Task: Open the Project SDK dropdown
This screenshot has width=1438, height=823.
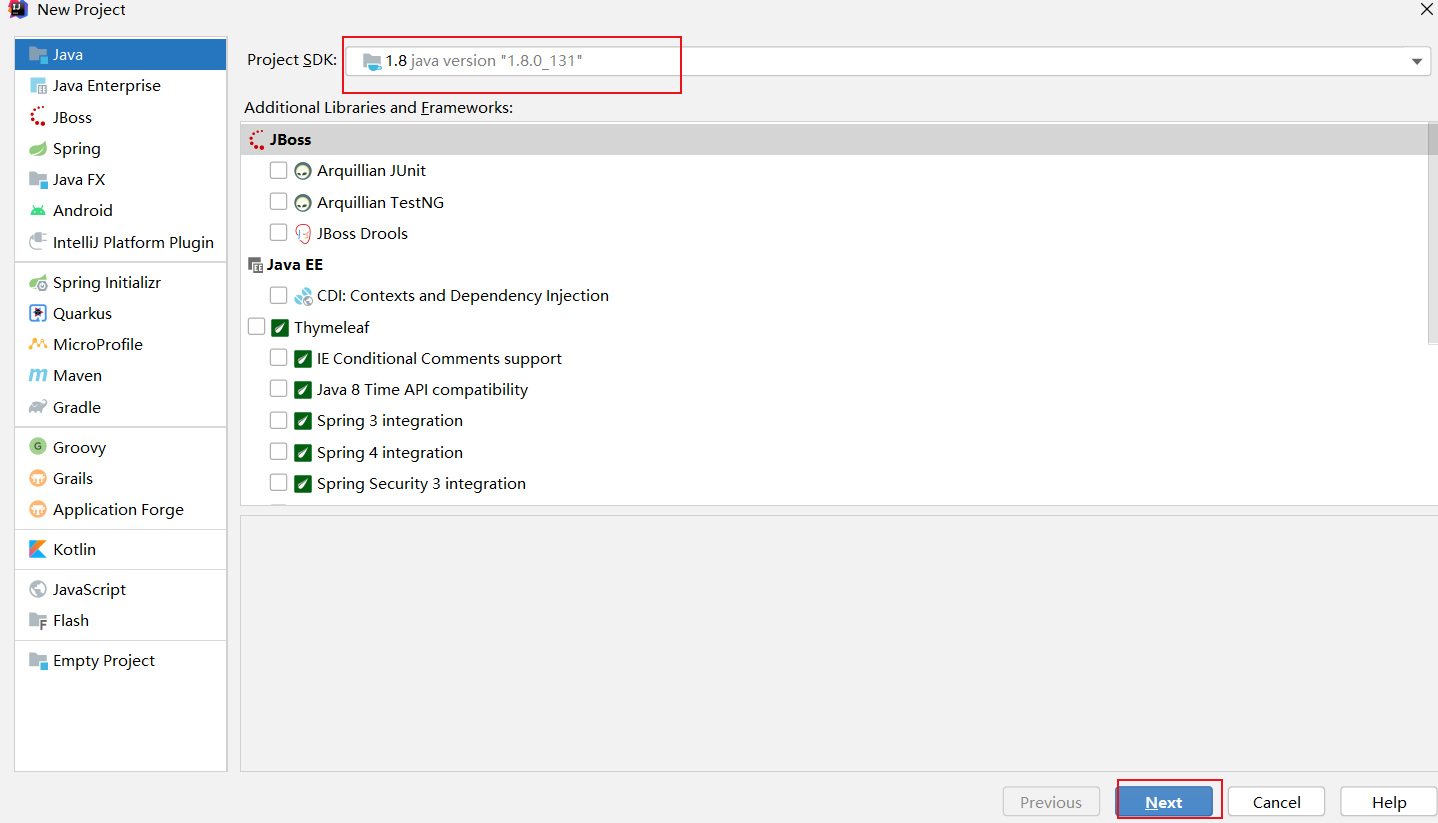Action: click(887, 61)
